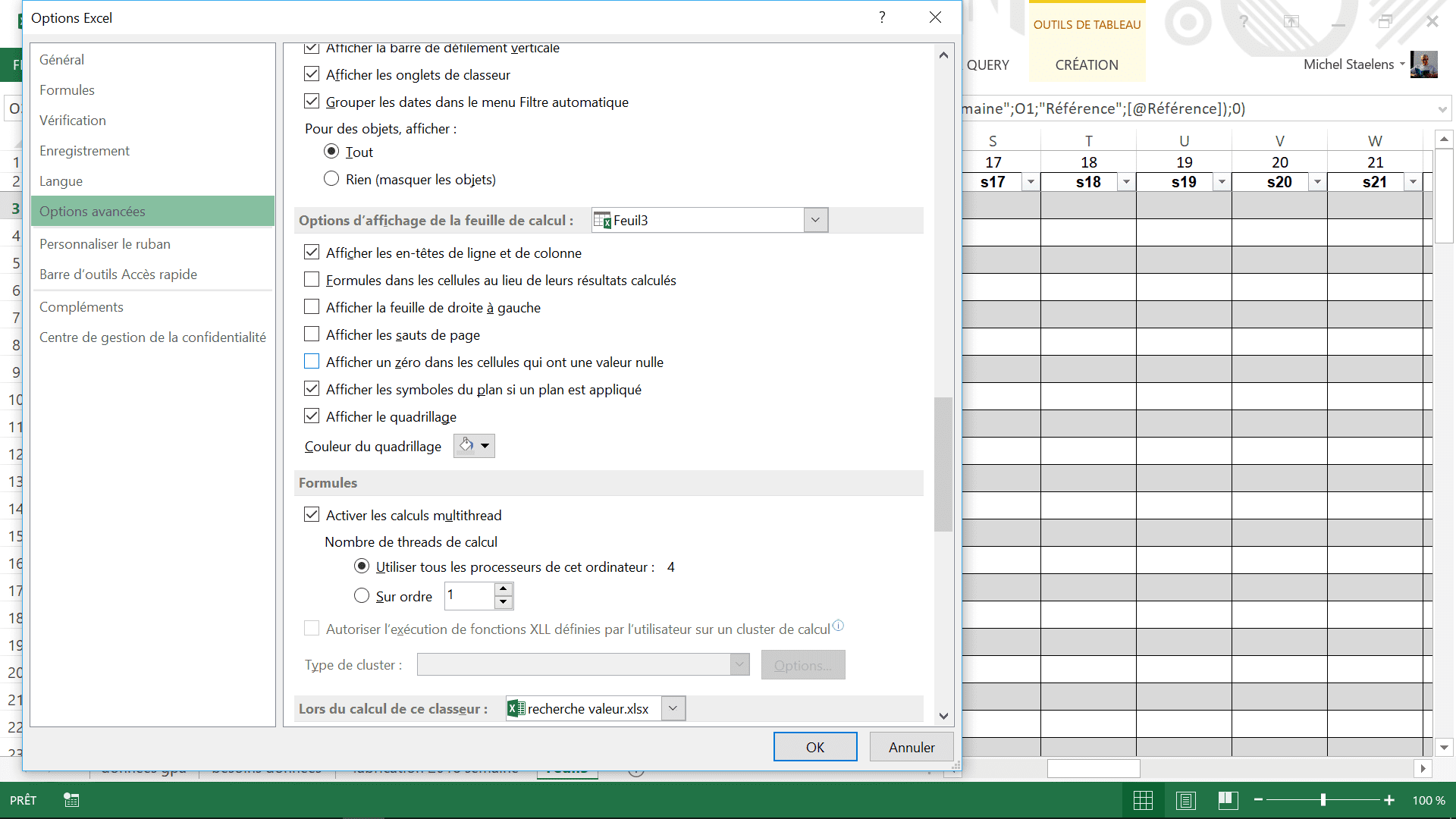Switch to Page Break Preview icon

tap(1228, 800)
